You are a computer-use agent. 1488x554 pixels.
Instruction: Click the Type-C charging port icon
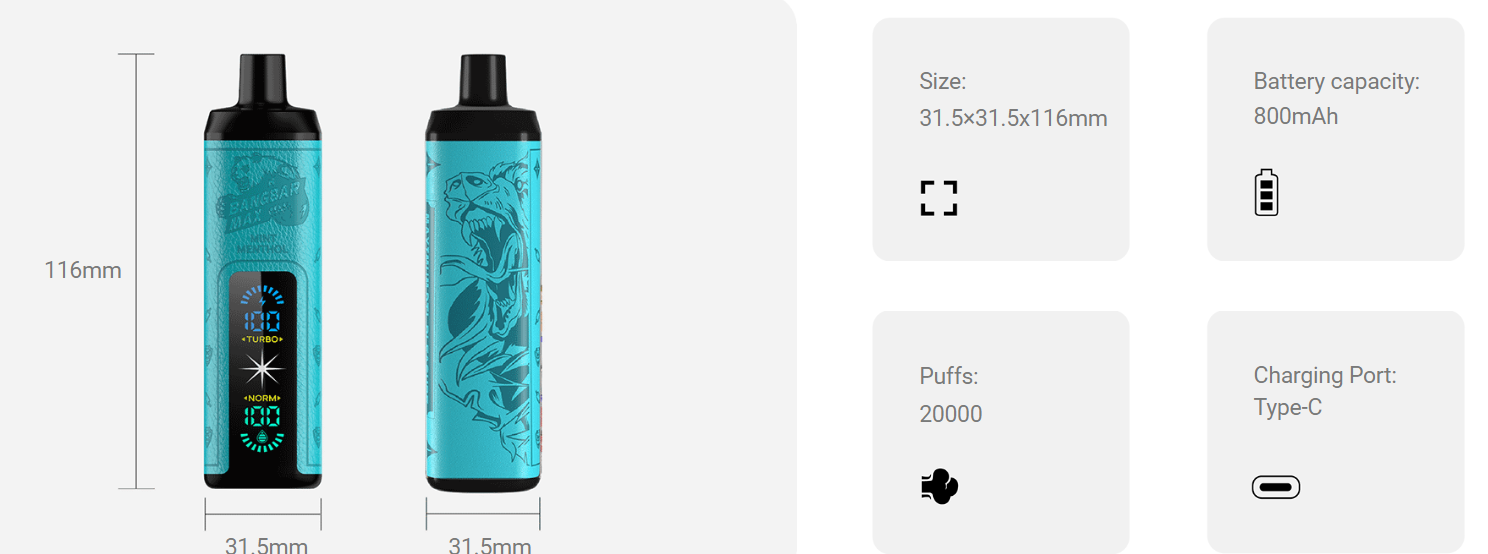point(1276,487)
